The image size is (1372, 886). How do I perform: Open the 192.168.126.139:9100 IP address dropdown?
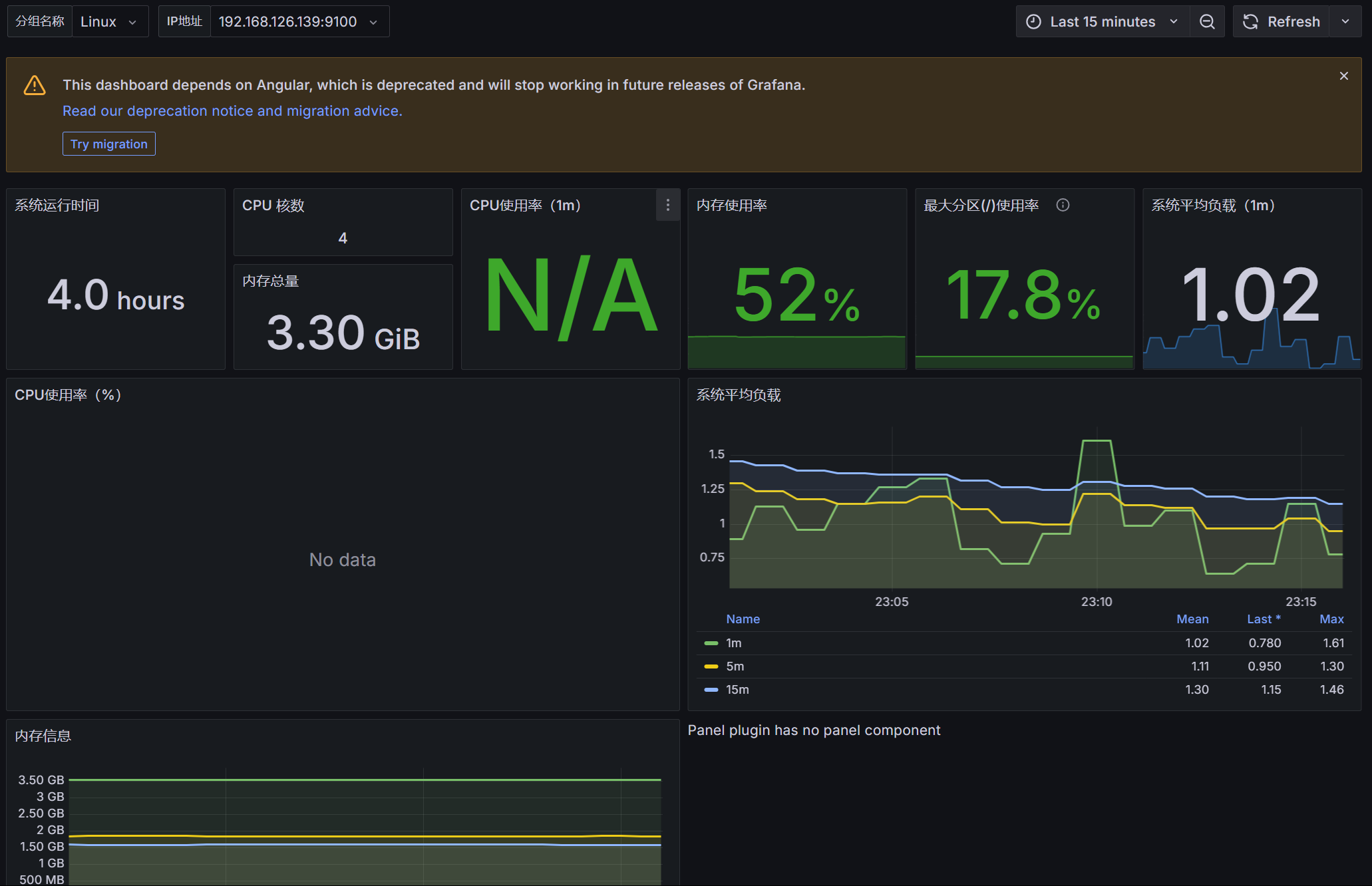pos(299,22)
